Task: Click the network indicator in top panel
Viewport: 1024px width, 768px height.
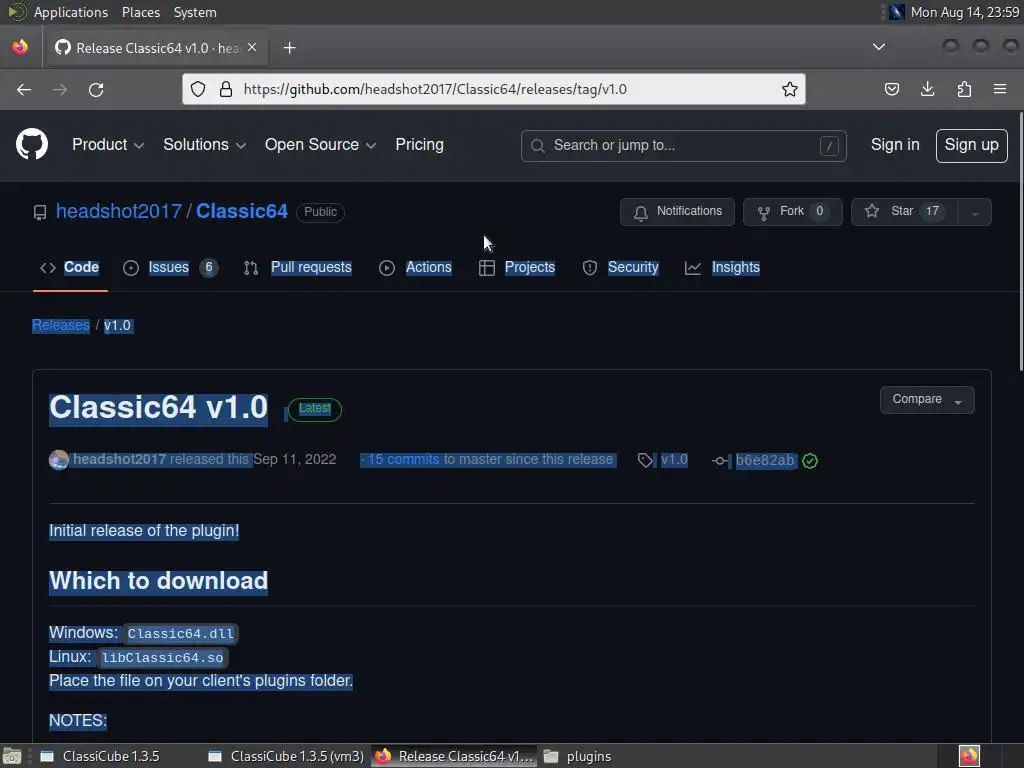Action: click(x=897, y=12)
